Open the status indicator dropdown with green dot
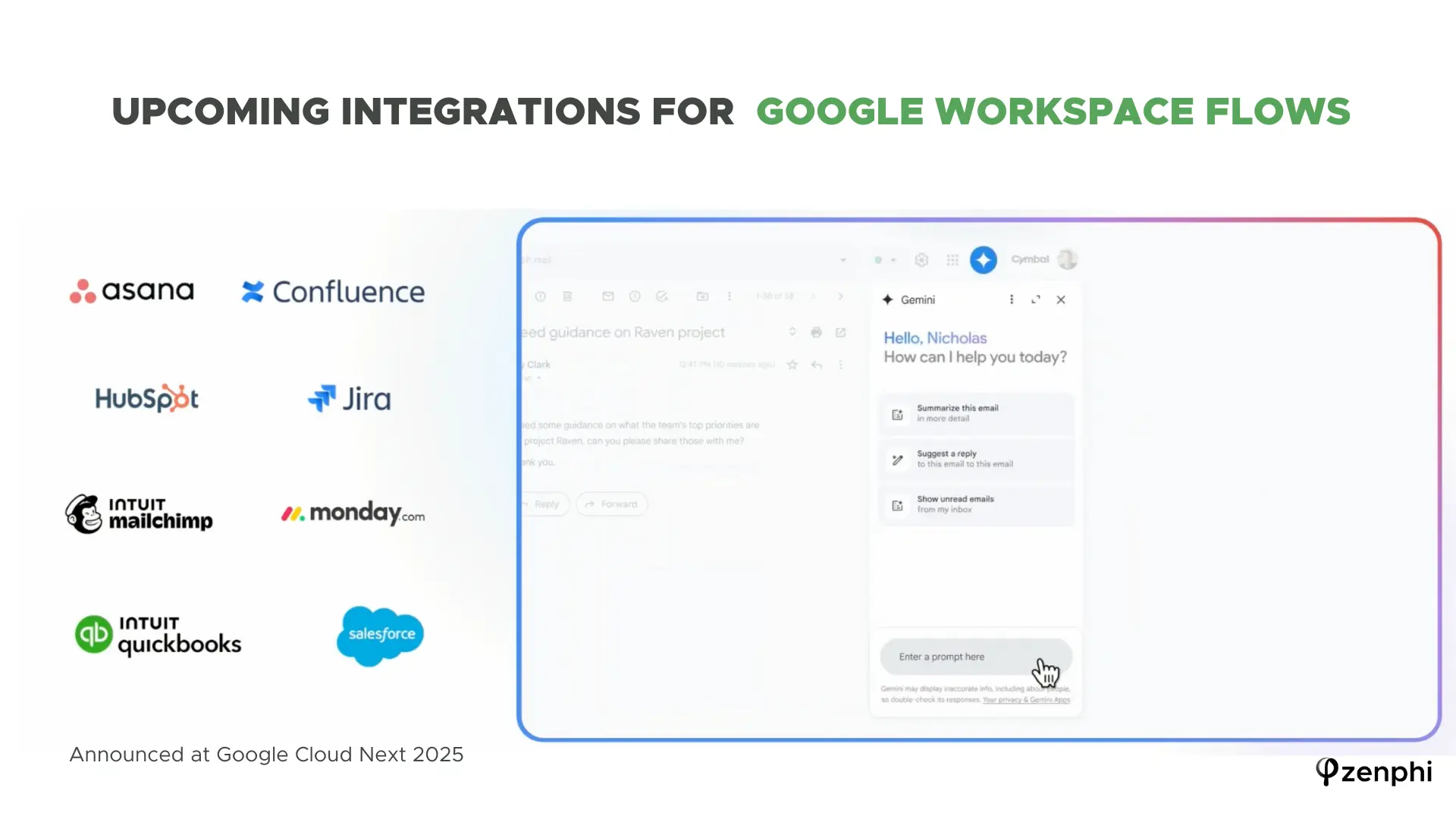This screenshot has height=819, width=1456. [885, 260]
